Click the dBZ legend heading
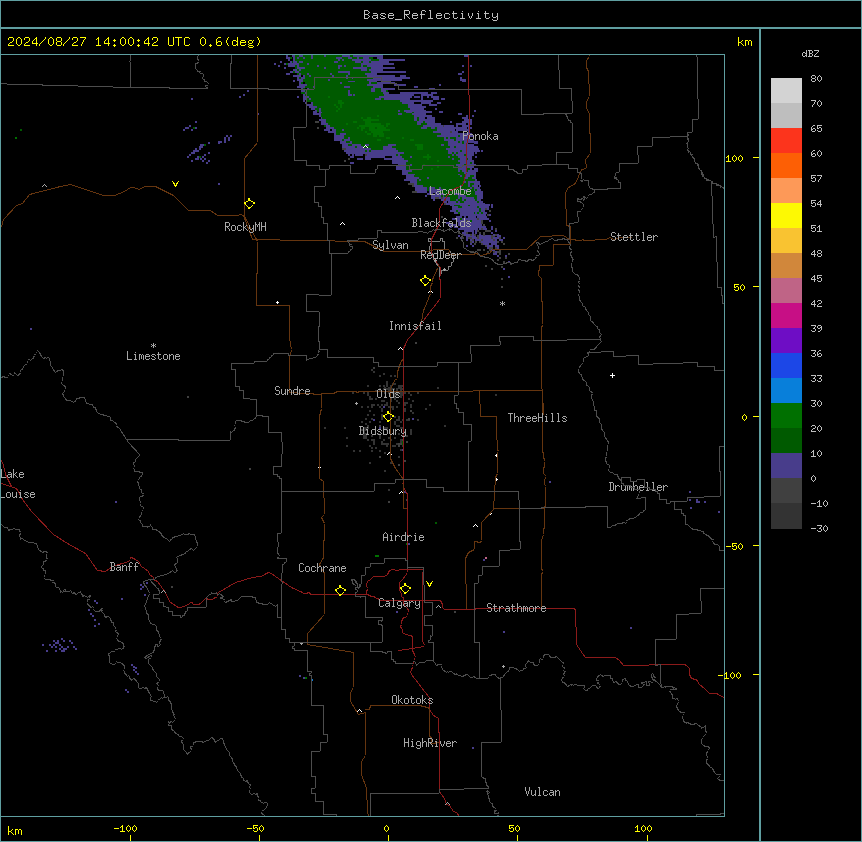862x842 pixels. coord(810,53)
